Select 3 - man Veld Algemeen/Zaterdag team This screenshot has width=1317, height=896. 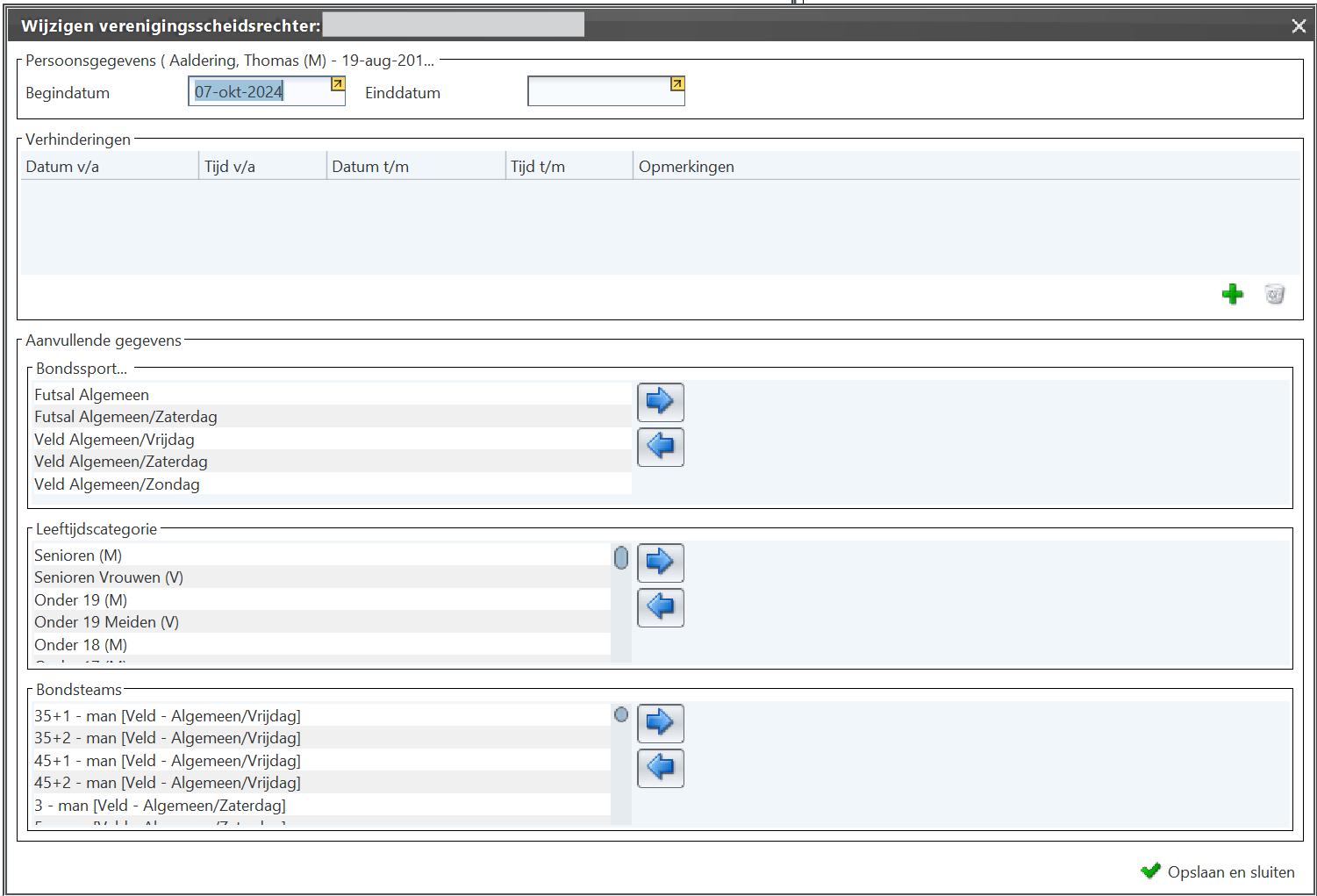(x=320, y=805)
